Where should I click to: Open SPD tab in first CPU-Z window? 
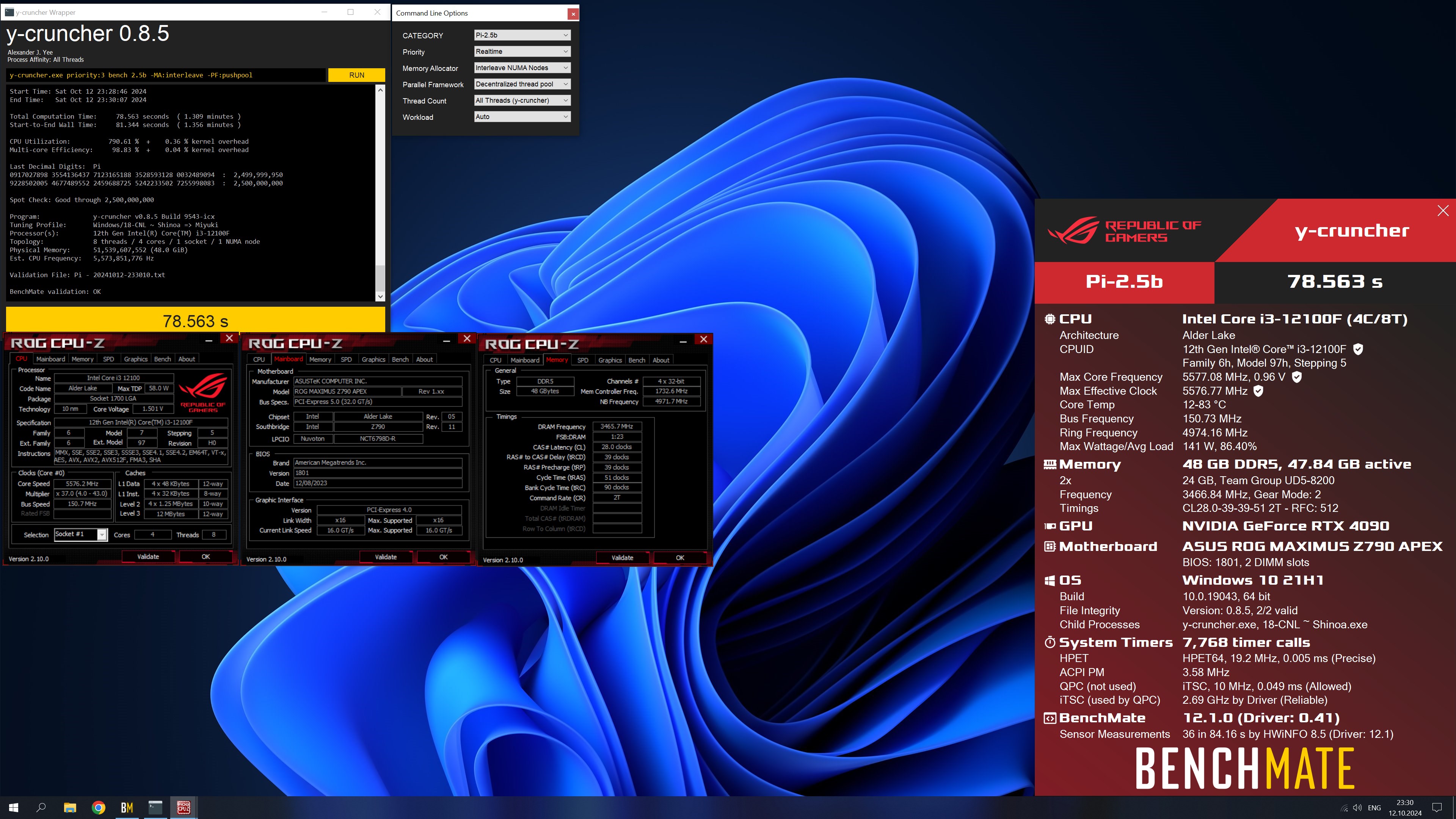coord(108,359)
